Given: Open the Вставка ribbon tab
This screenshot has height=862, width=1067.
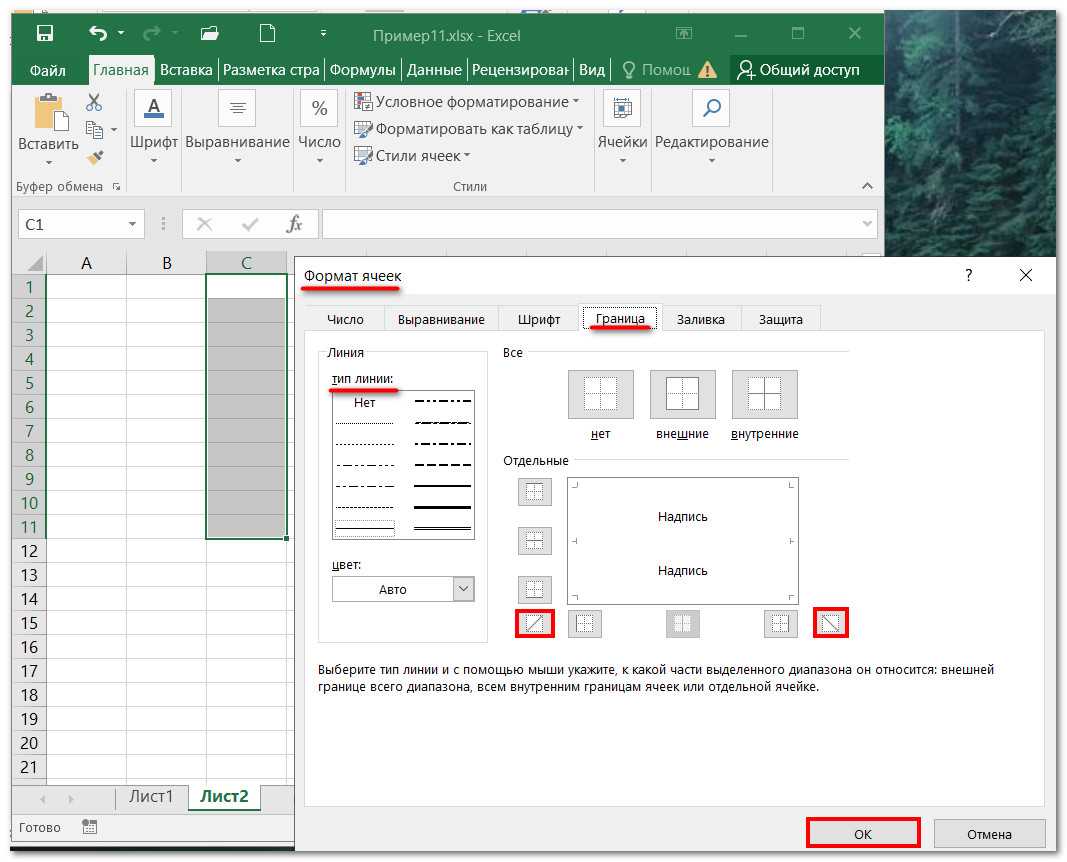Looking at the screenshot, I should click(x=186, y=70).
